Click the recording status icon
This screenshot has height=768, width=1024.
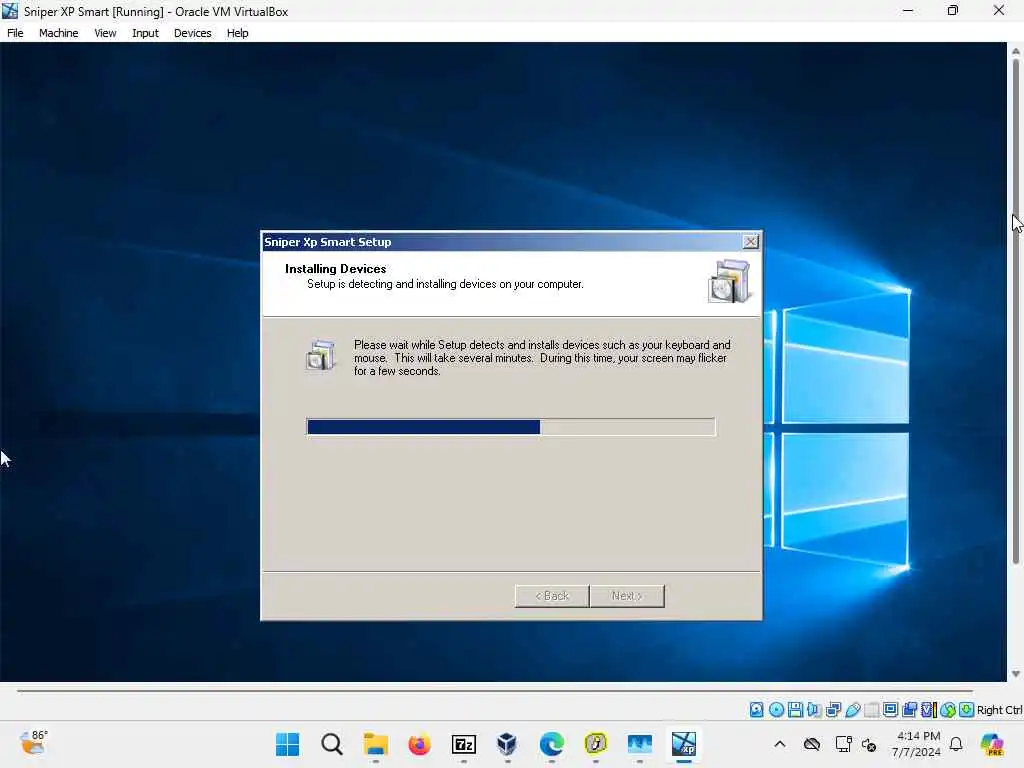click(x=909, y=710)
